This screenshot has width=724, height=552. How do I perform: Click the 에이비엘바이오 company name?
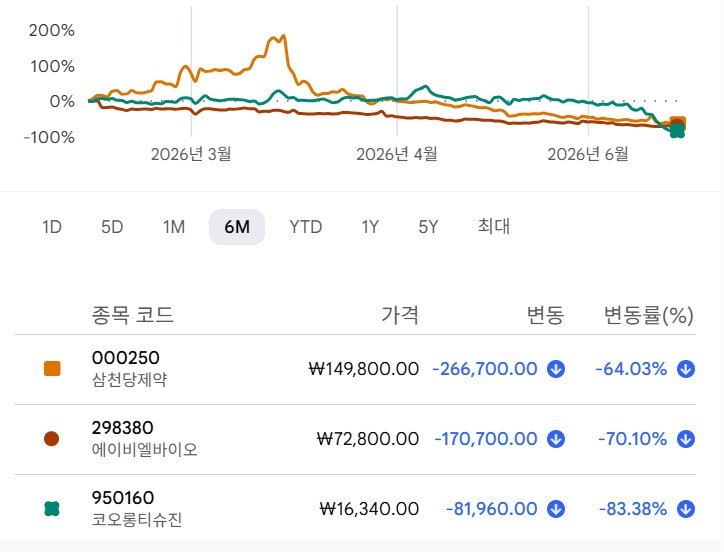coord(145,449)
